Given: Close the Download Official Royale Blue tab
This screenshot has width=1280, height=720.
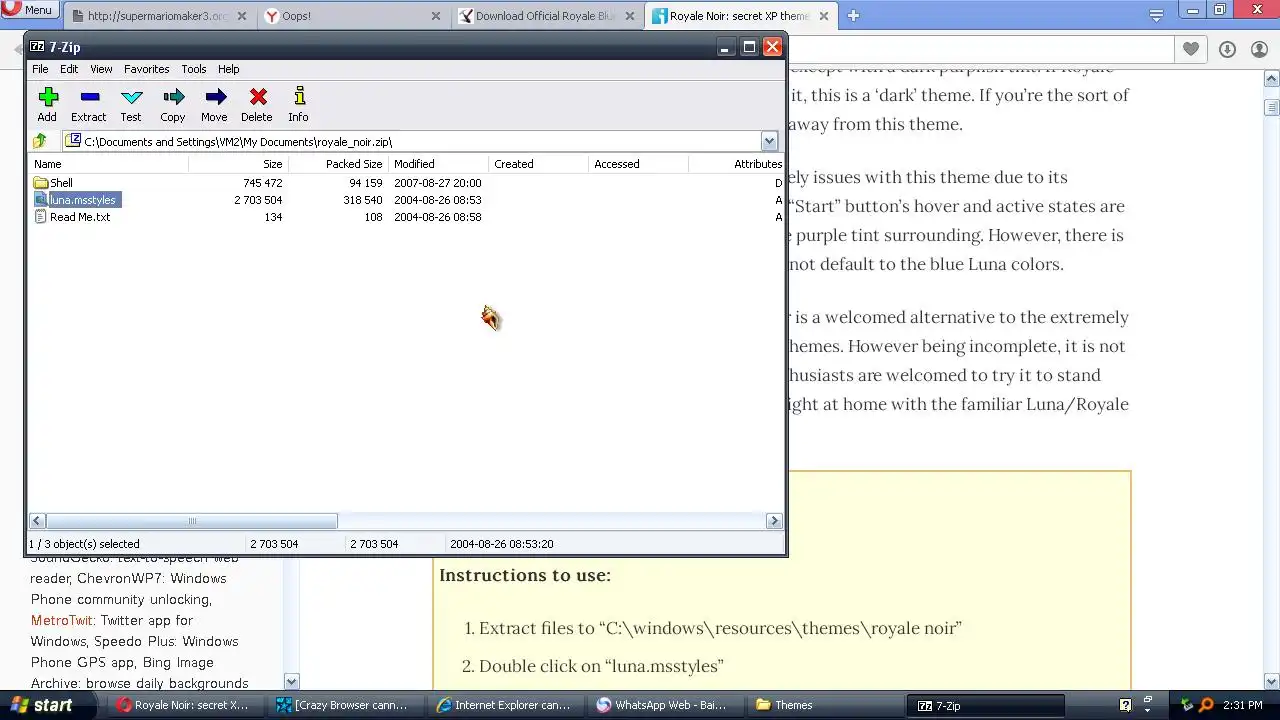Looking at the screenshot, I should click(x=630, y=16).
